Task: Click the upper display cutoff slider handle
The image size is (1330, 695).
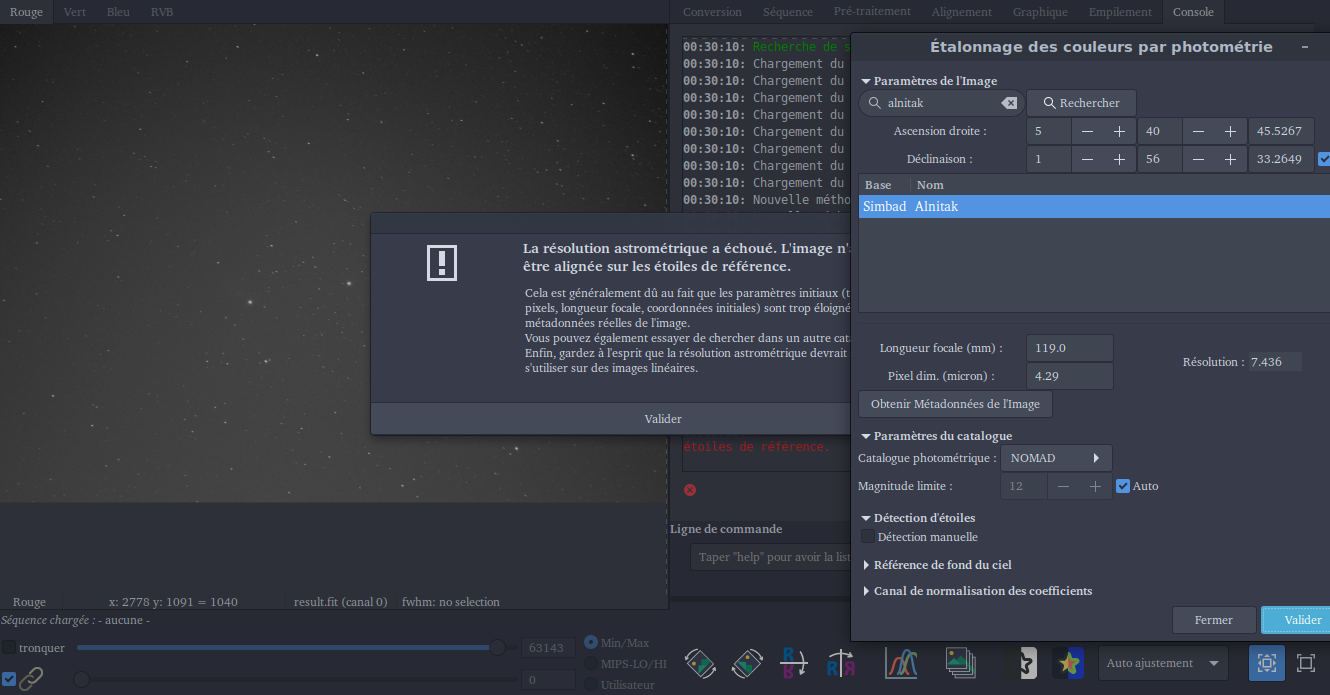Action: [x=497, y=648]
